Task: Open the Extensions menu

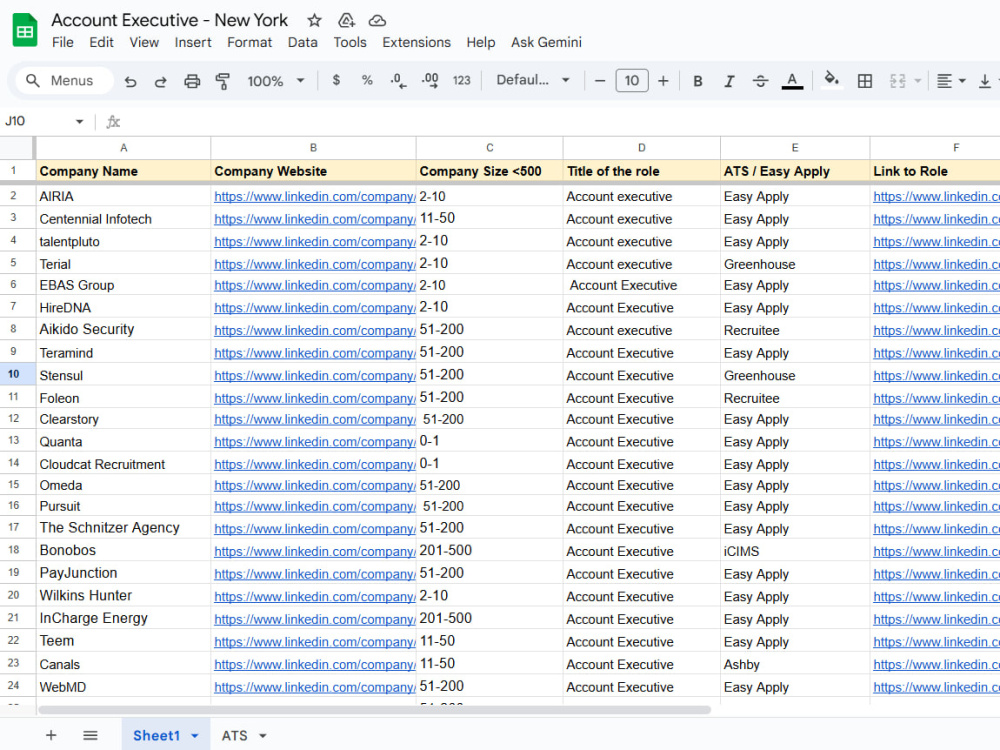Action: [x=416, y=42]
